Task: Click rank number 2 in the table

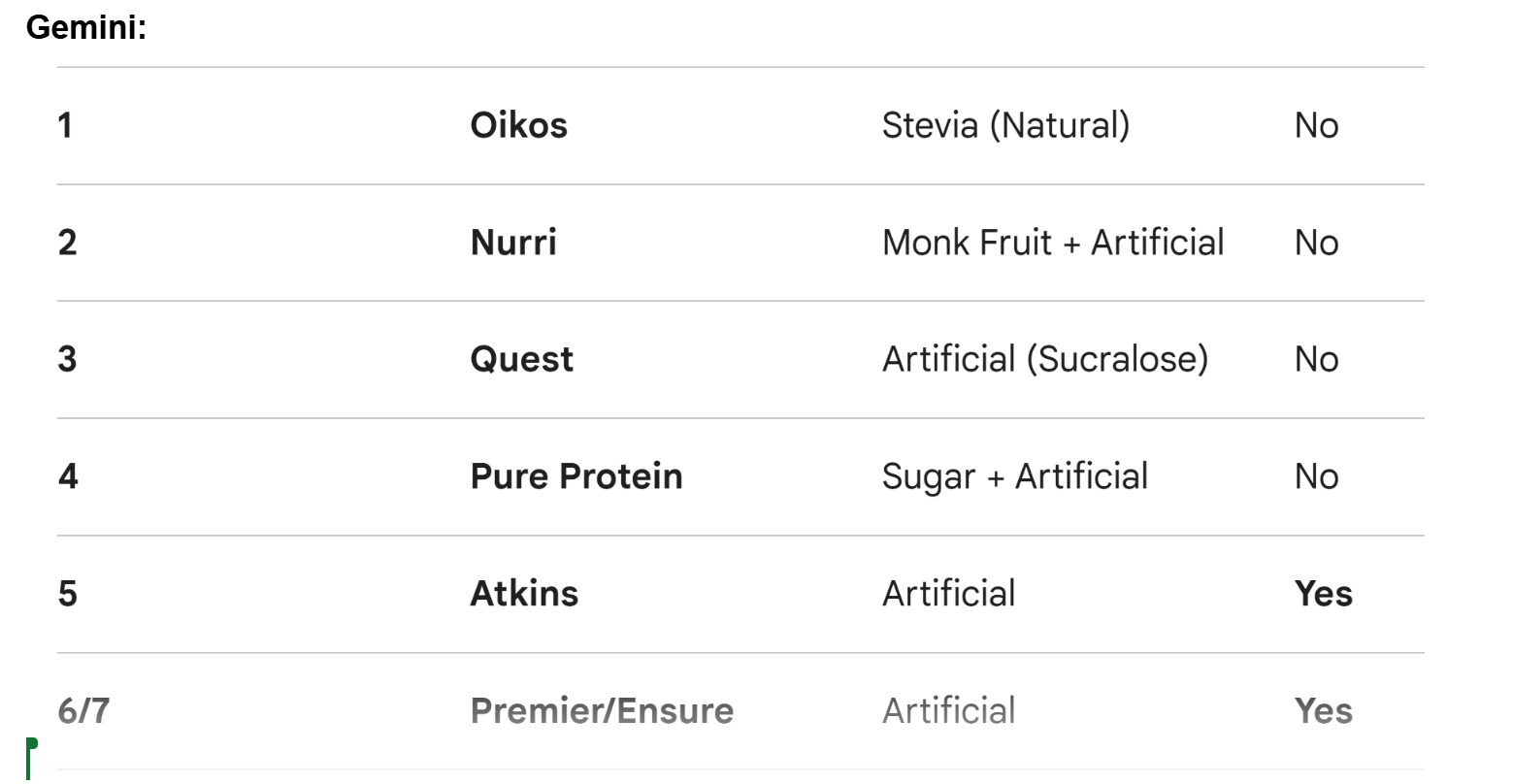Action: (67, 243)
